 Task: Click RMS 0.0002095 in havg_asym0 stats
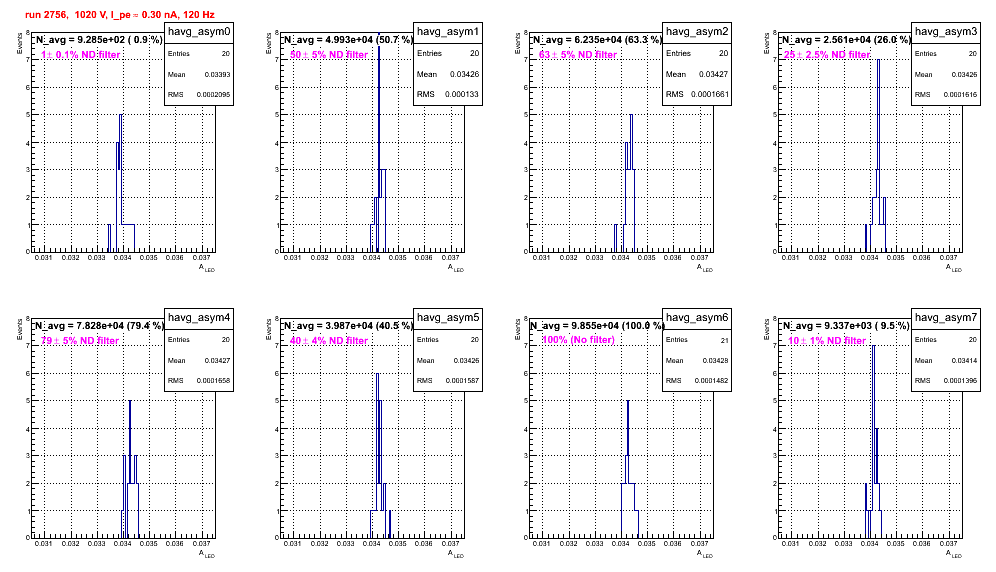199,94
